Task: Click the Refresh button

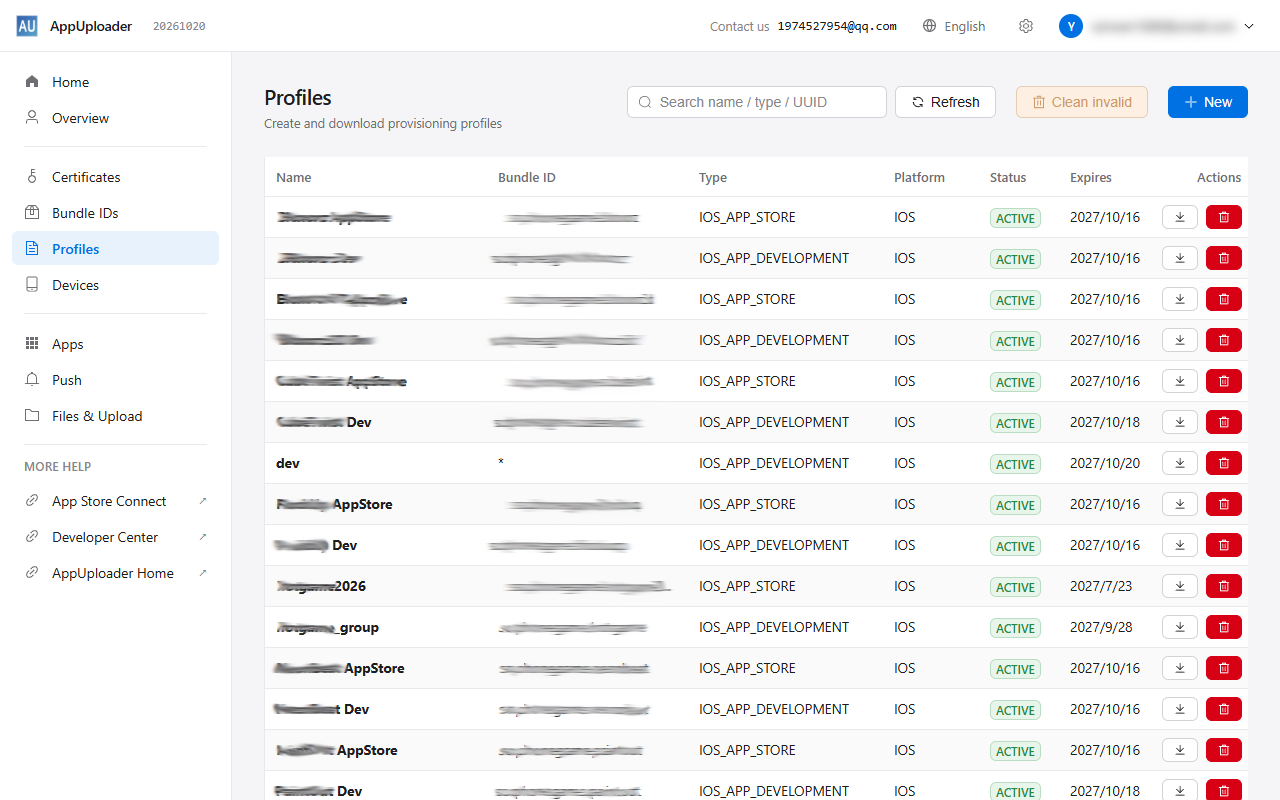Action: pos(945,102)
